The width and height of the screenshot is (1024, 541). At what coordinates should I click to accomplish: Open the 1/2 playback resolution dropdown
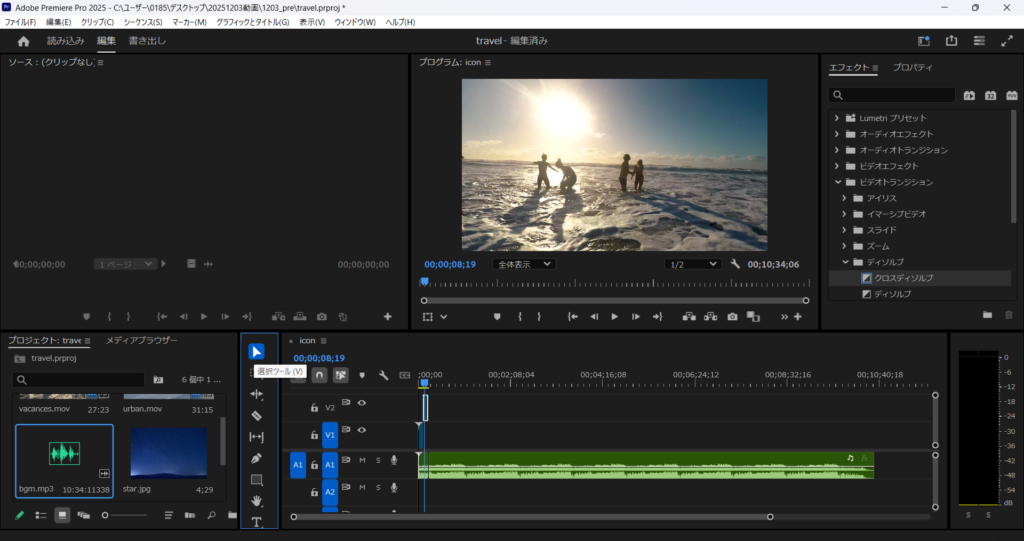[693, 264]
